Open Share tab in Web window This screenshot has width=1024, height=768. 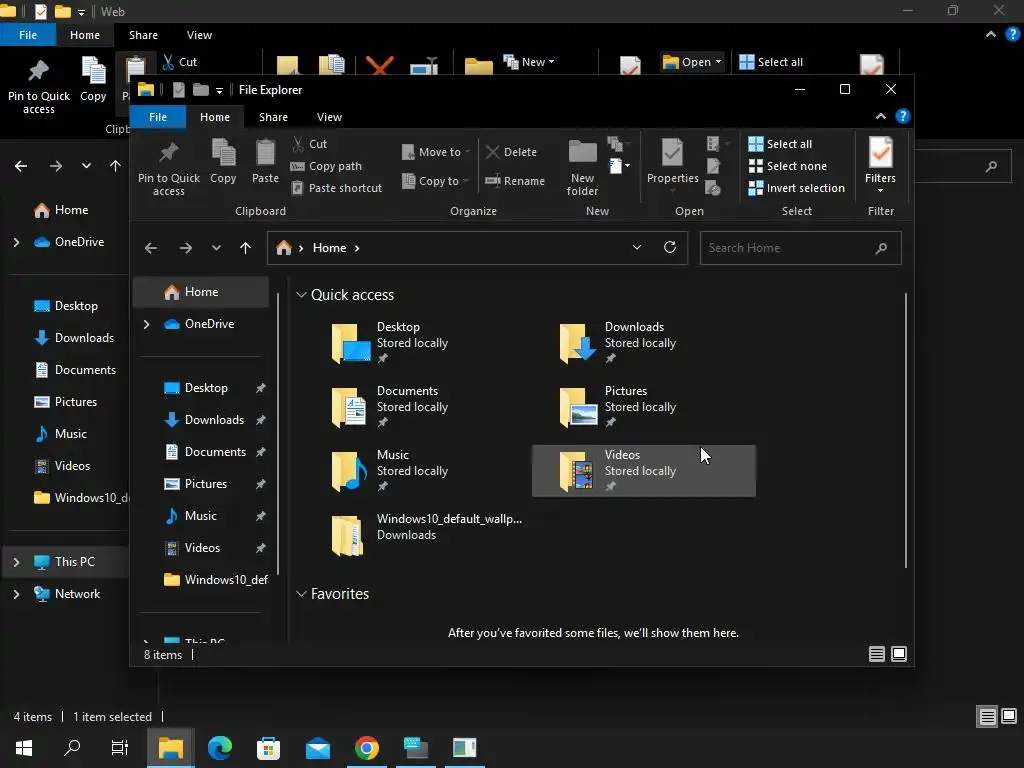[143, 35]
